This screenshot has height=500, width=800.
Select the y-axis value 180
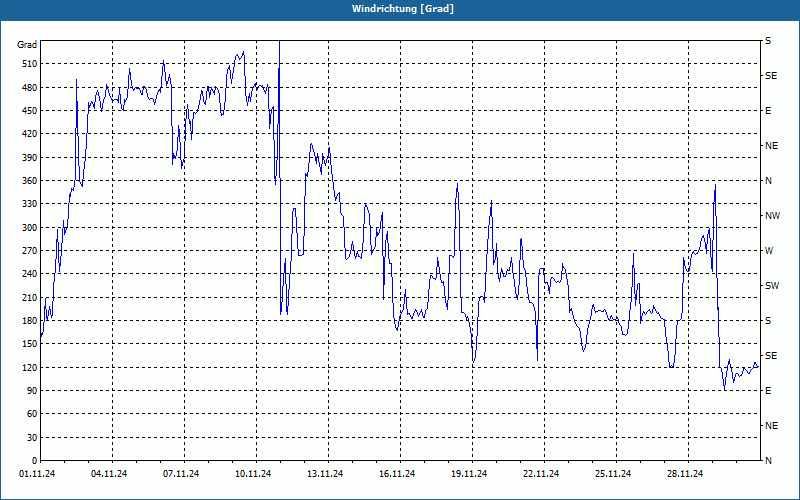(30, 321)
